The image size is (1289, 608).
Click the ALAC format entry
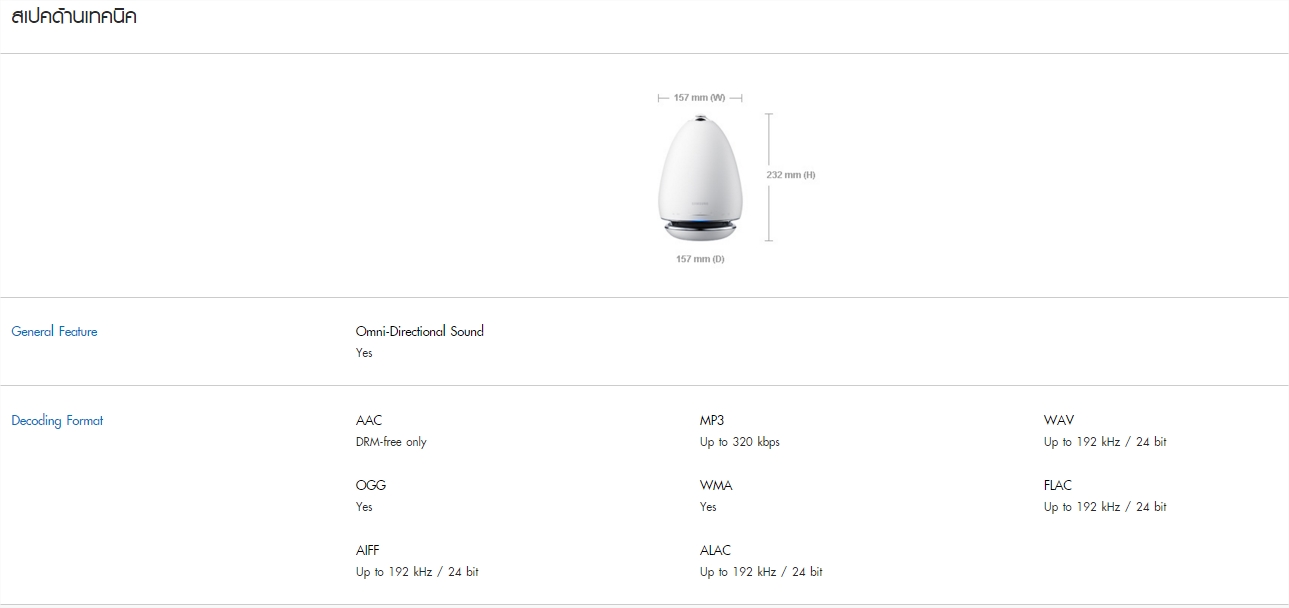pyautogui.click(x=715, y=550)
